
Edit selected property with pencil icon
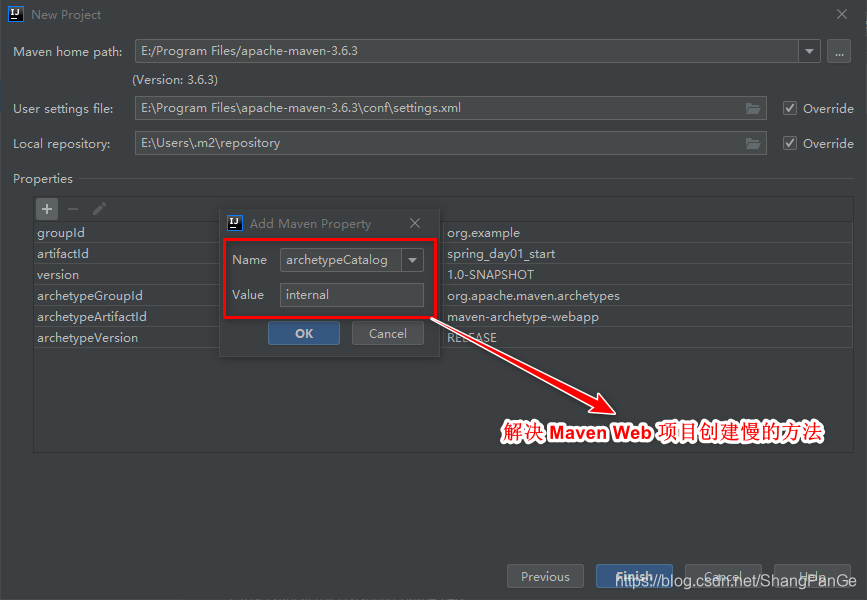tap(100, 209)
